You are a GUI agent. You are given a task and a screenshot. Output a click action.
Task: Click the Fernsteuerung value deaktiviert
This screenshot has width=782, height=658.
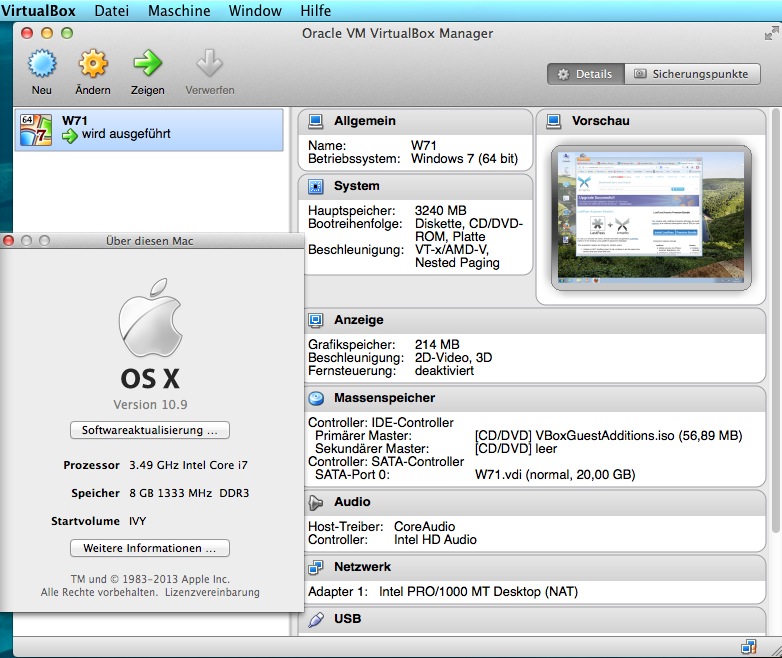pos(444,371)
